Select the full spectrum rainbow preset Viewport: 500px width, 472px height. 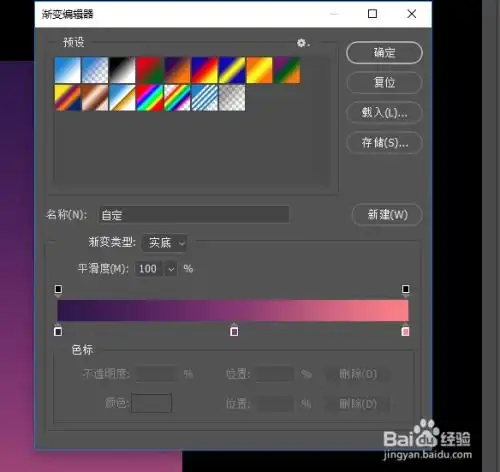pos(150,97)
